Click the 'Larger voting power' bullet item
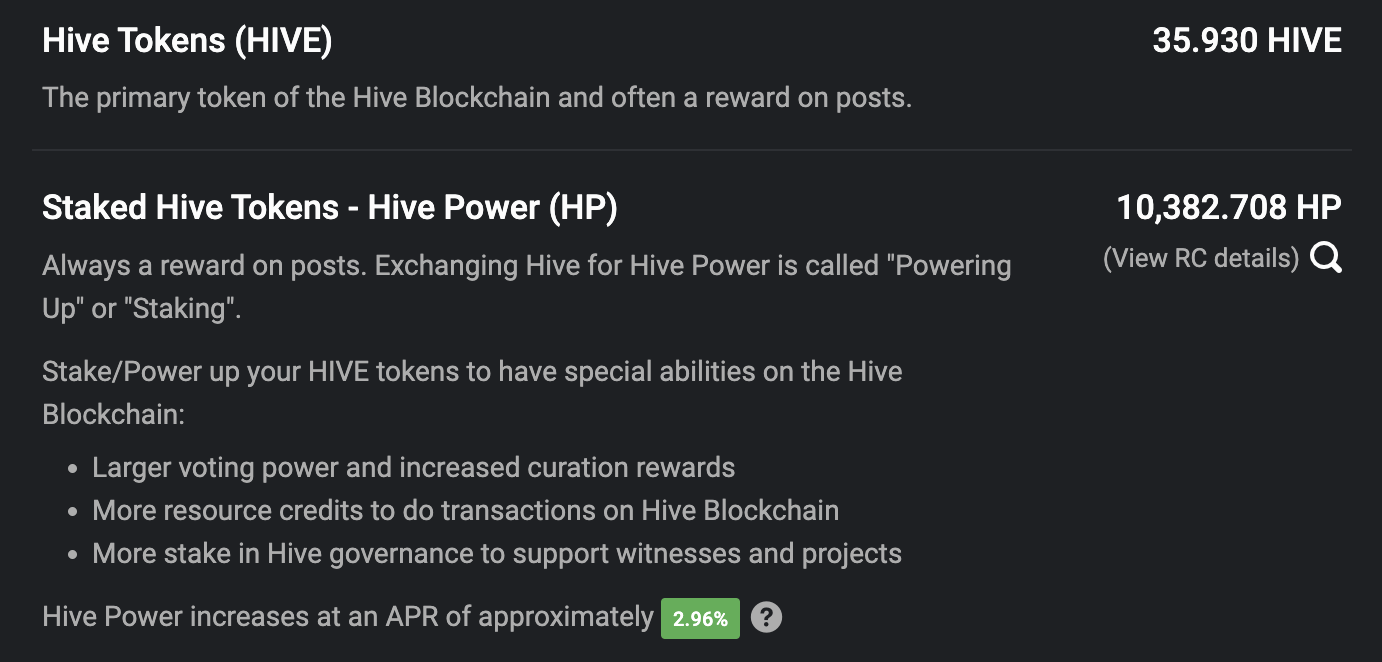Image resolution: width=1382 pixels, height=662 pixels. tap(414, 467)
